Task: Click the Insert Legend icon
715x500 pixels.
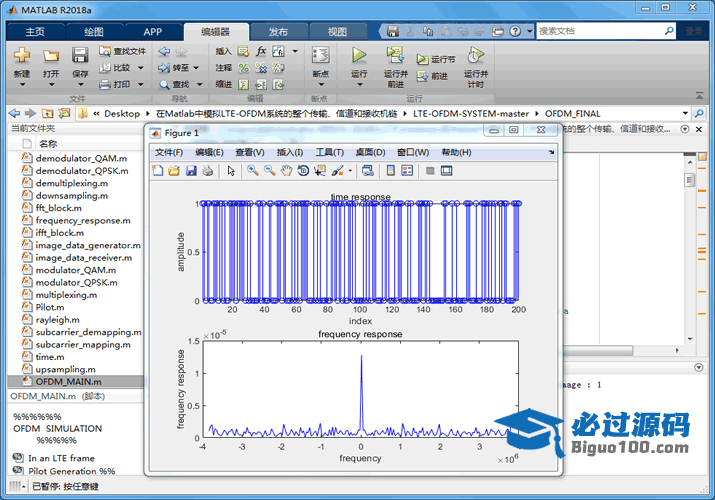Action: [407, 171]
